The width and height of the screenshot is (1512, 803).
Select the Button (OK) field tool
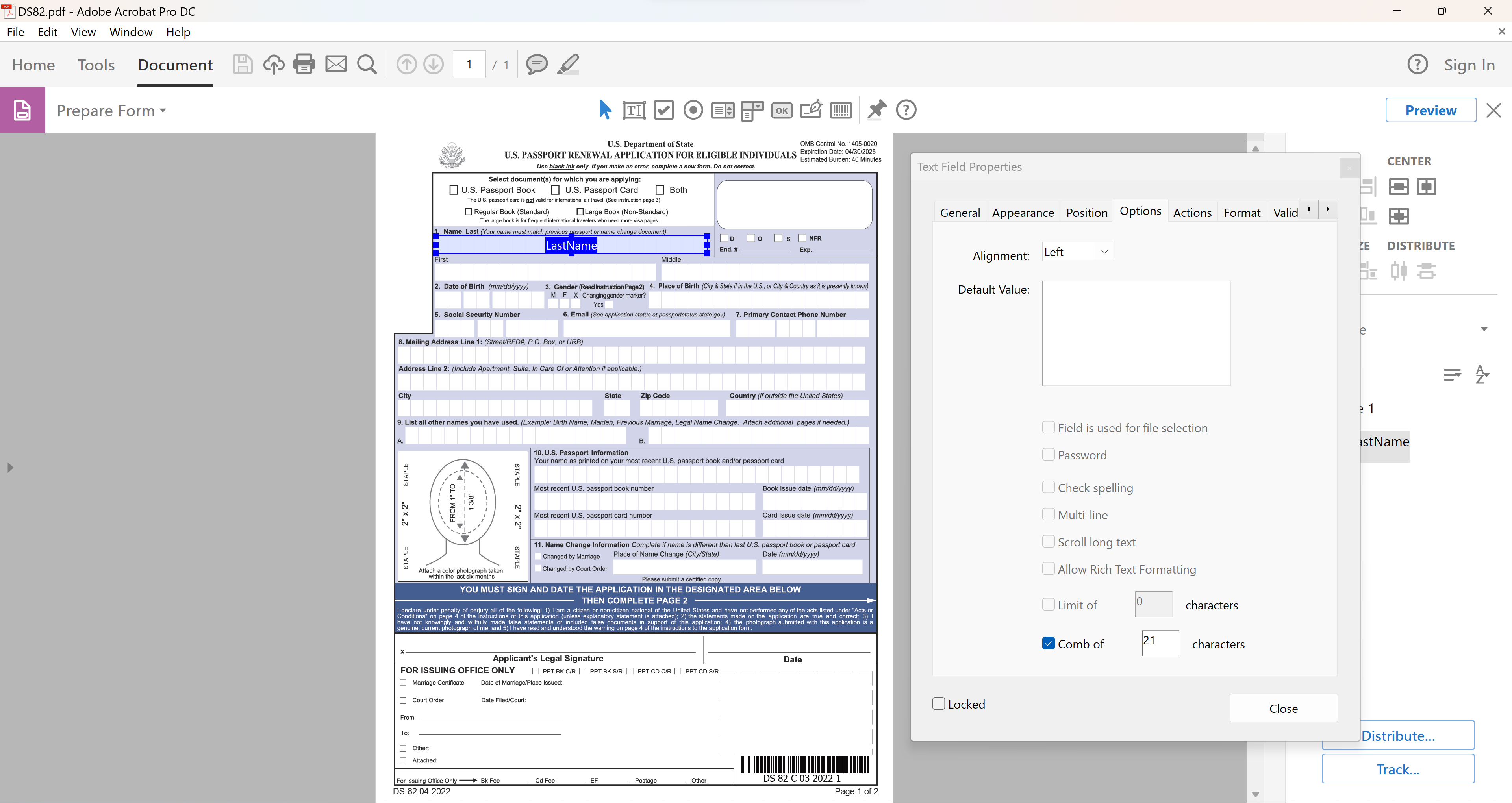781,110
